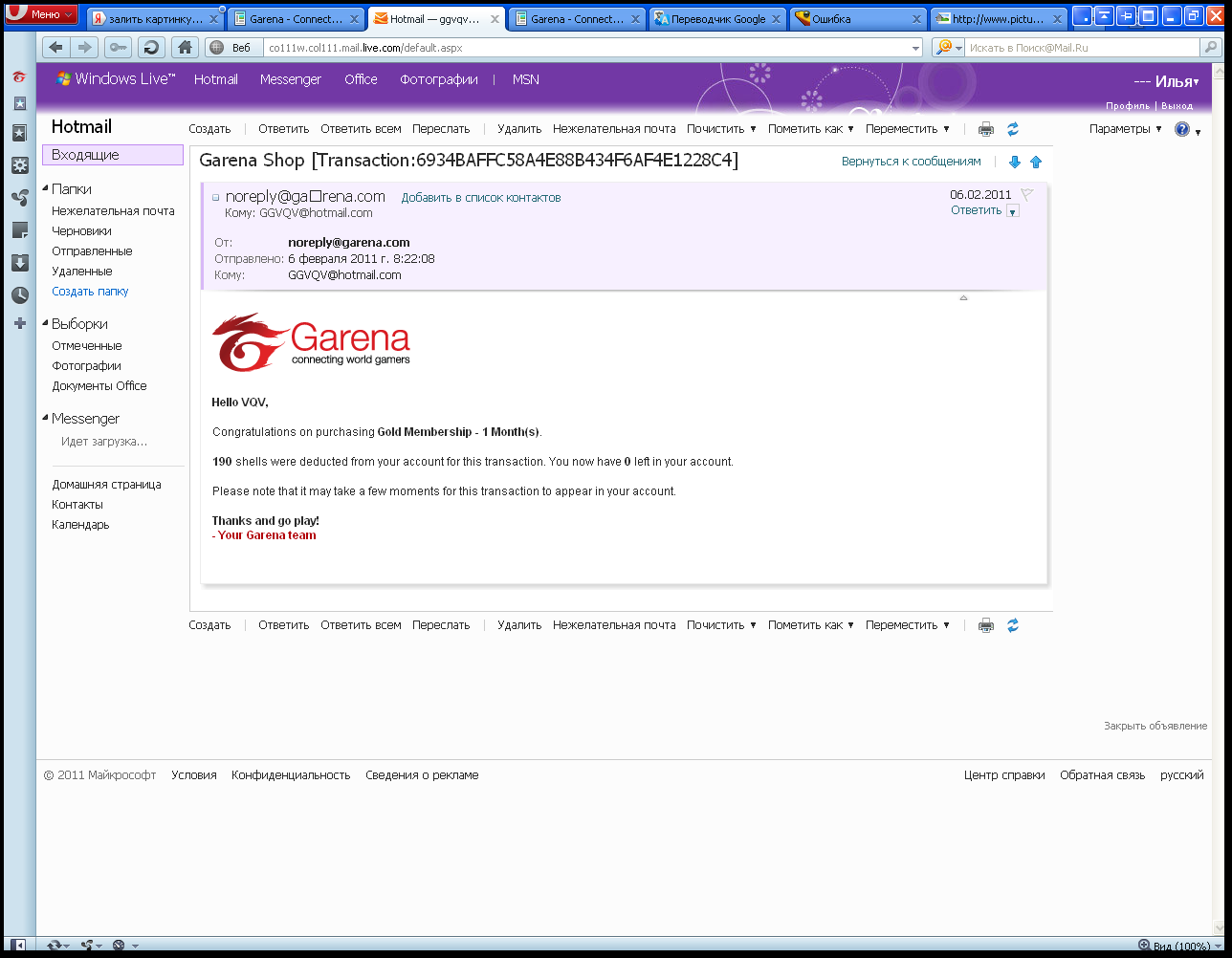The width and height of the screenshot is (1232, 958).
Task: Click Создать папку link
Action: click(x=90, y=292)
